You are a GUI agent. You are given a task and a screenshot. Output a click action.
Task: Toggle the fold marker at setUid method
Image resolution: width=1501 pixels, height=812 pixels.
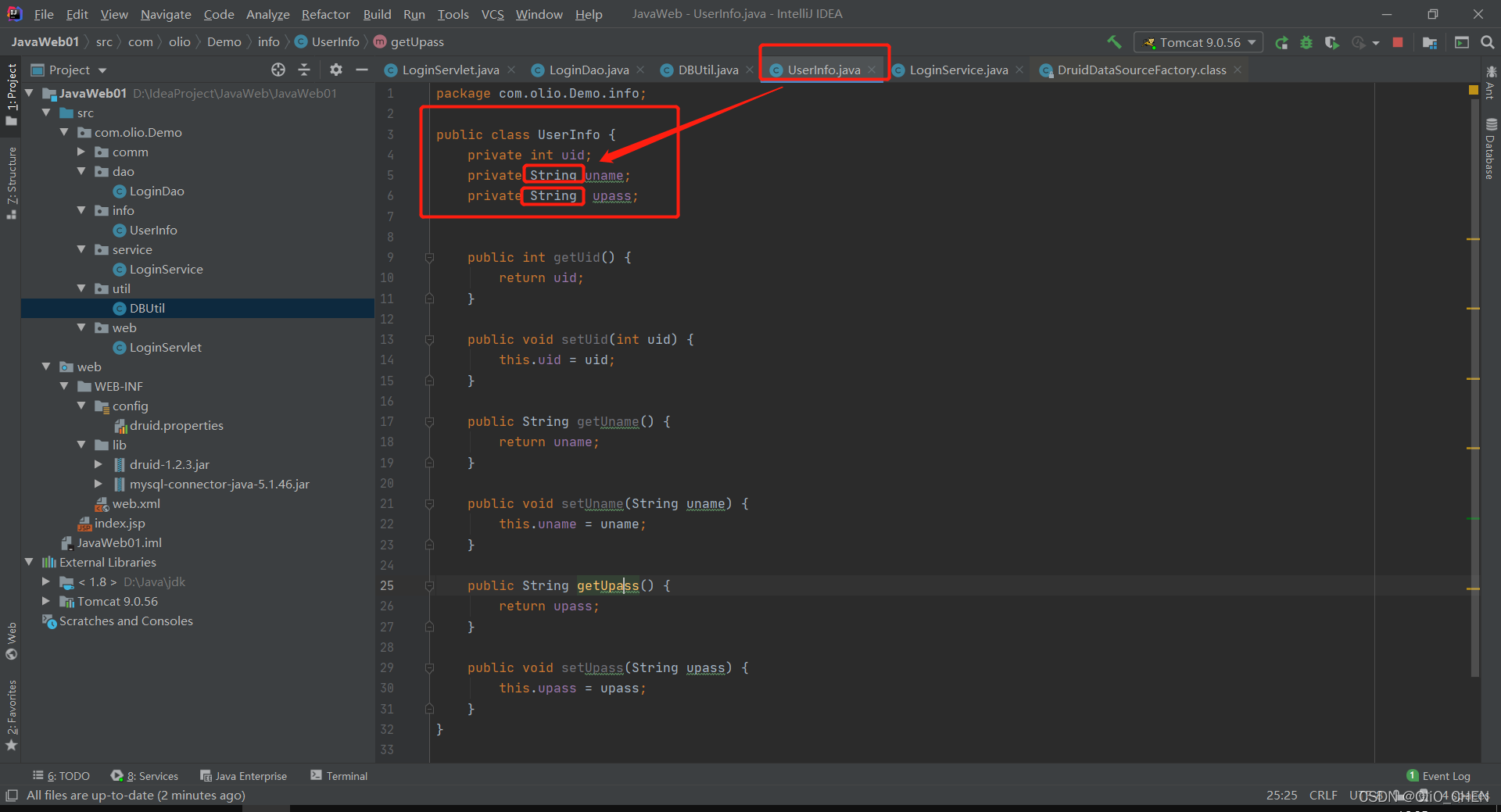[429, 339]
